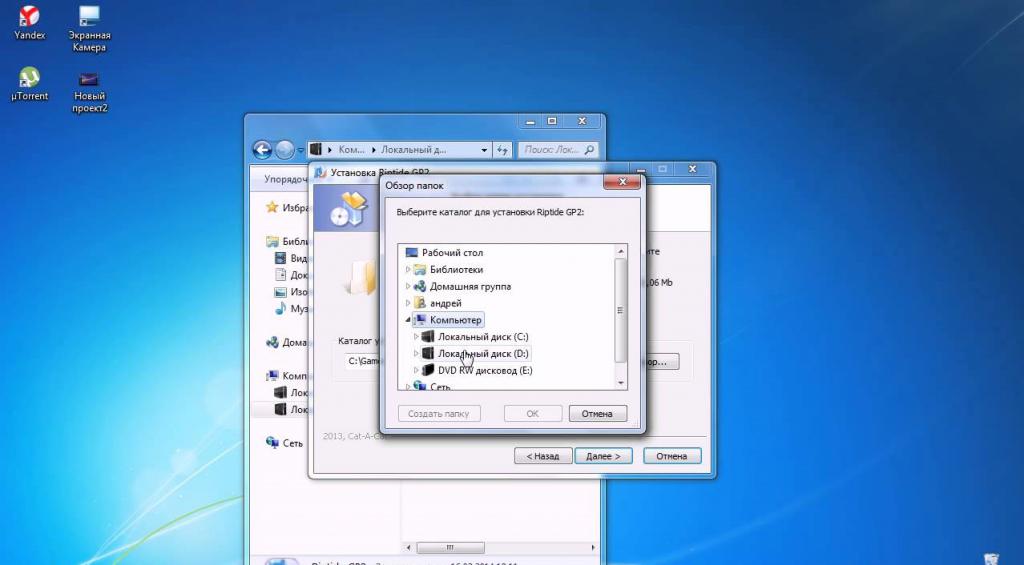Open the Yandex browser desktop icon

[29, 23]
